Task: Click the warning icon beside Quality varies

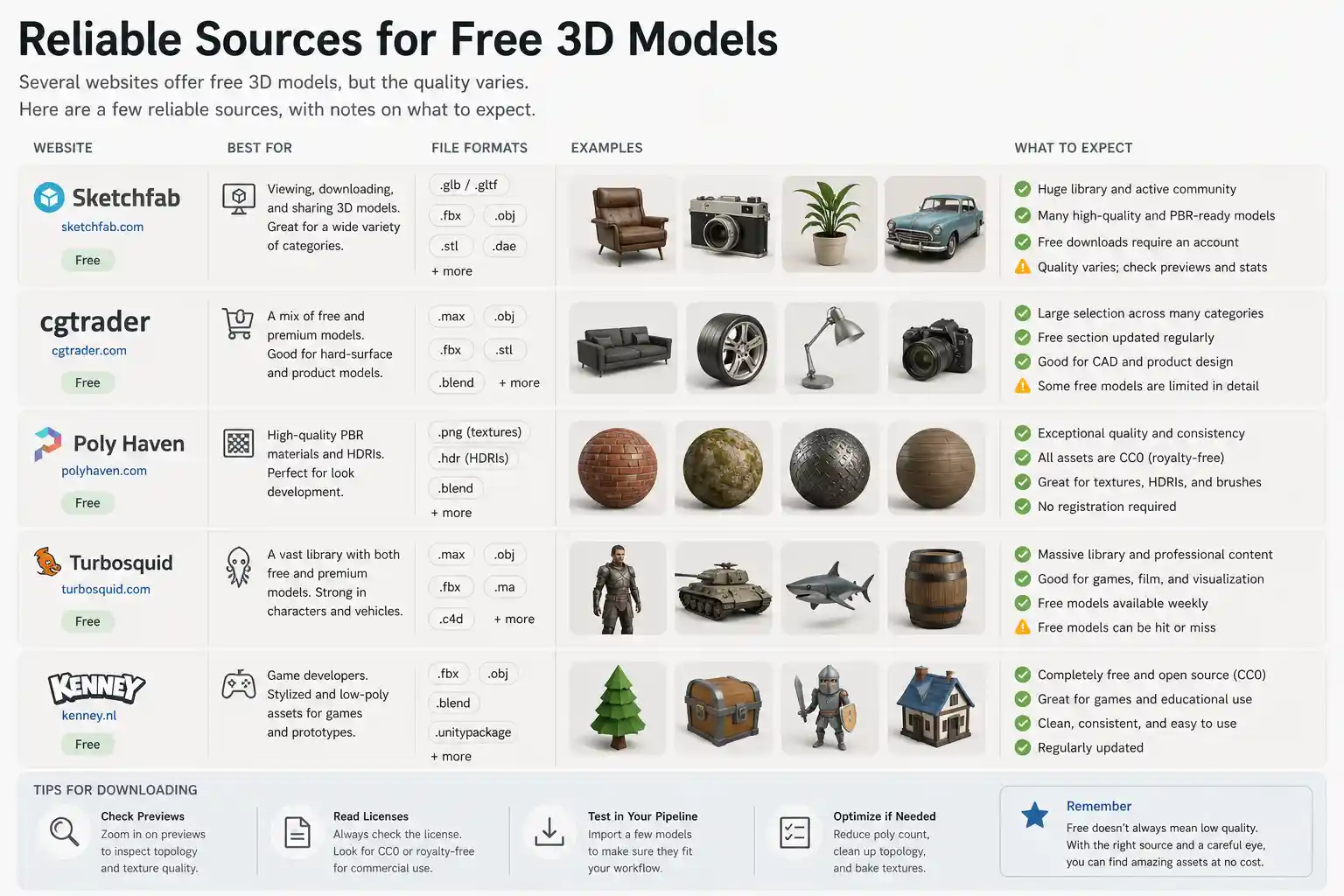Action: click(x=1022, y=267)
